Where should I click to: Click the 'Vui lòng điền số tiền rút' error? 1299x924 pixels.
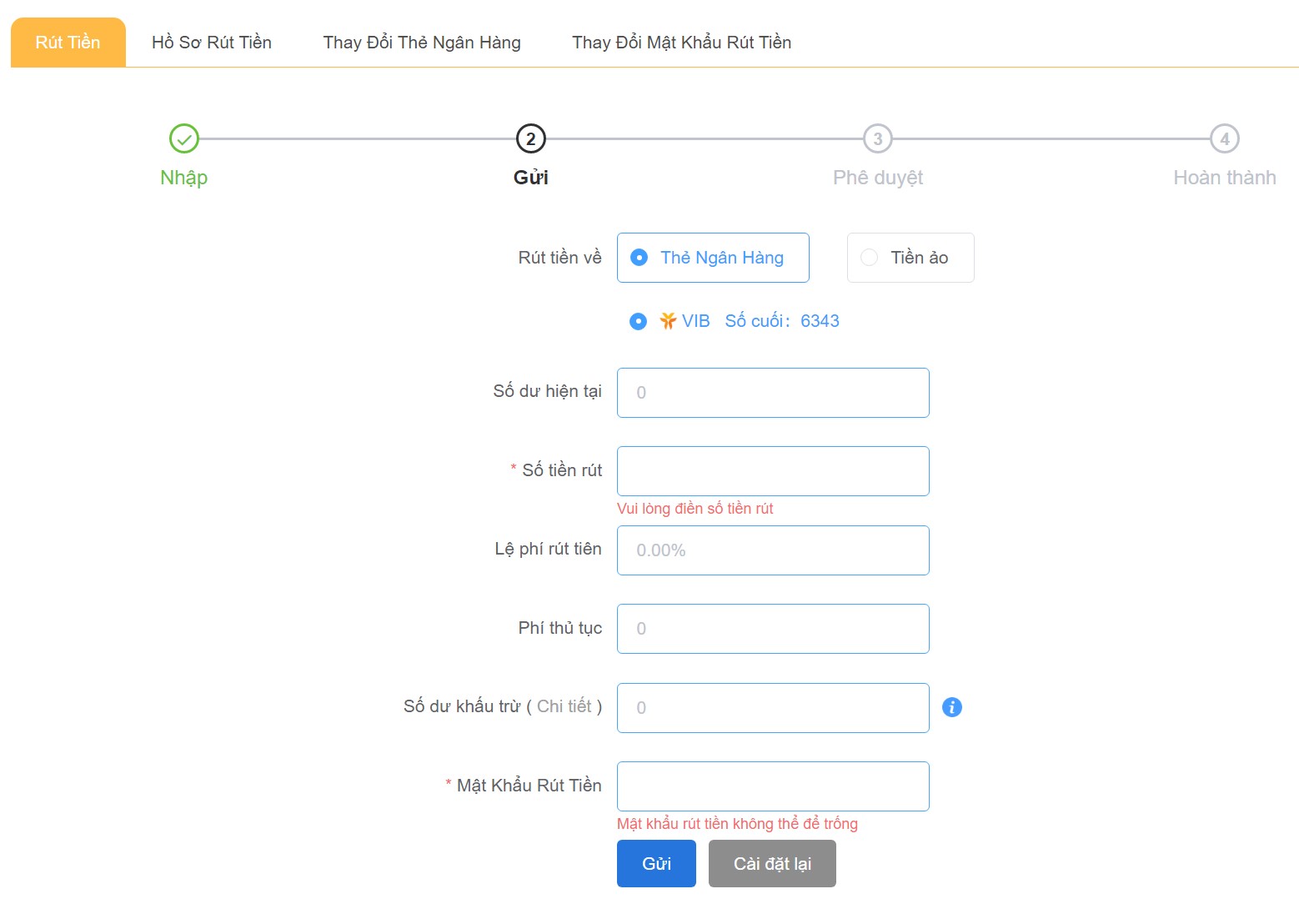[695, 509]
